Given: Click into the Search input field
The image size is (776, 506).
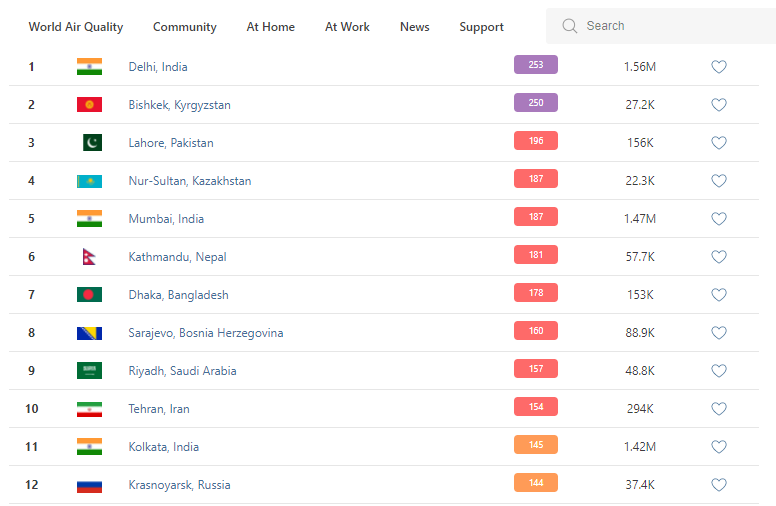Looking at the screenshot, I should point(670,26).
